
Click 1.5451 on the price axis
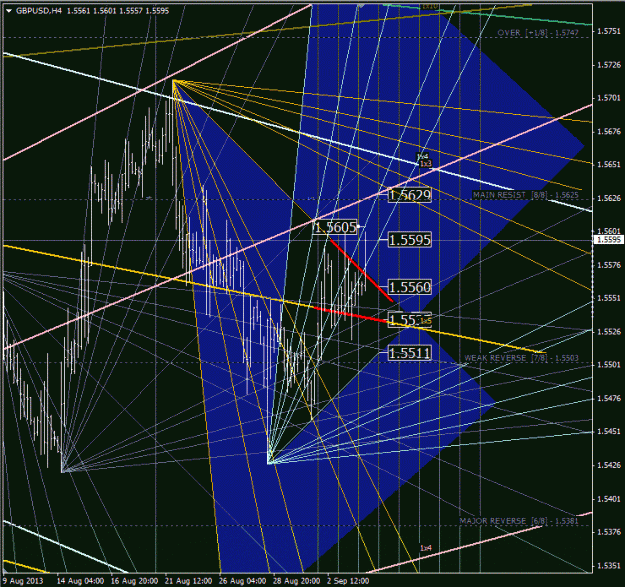pos(609,431)
